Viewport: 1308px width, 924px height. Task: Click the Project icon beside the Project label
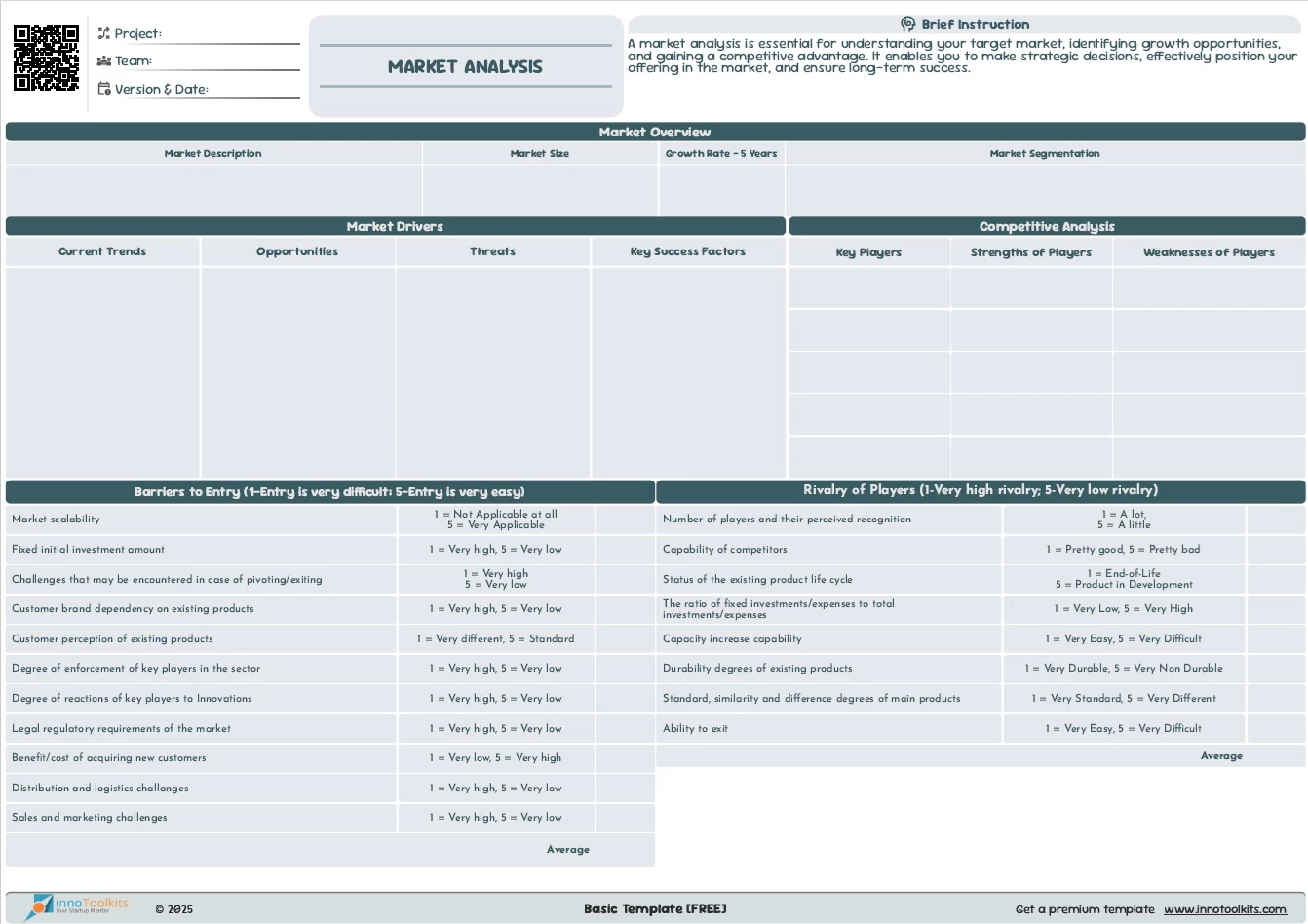[x=103, y=33]
